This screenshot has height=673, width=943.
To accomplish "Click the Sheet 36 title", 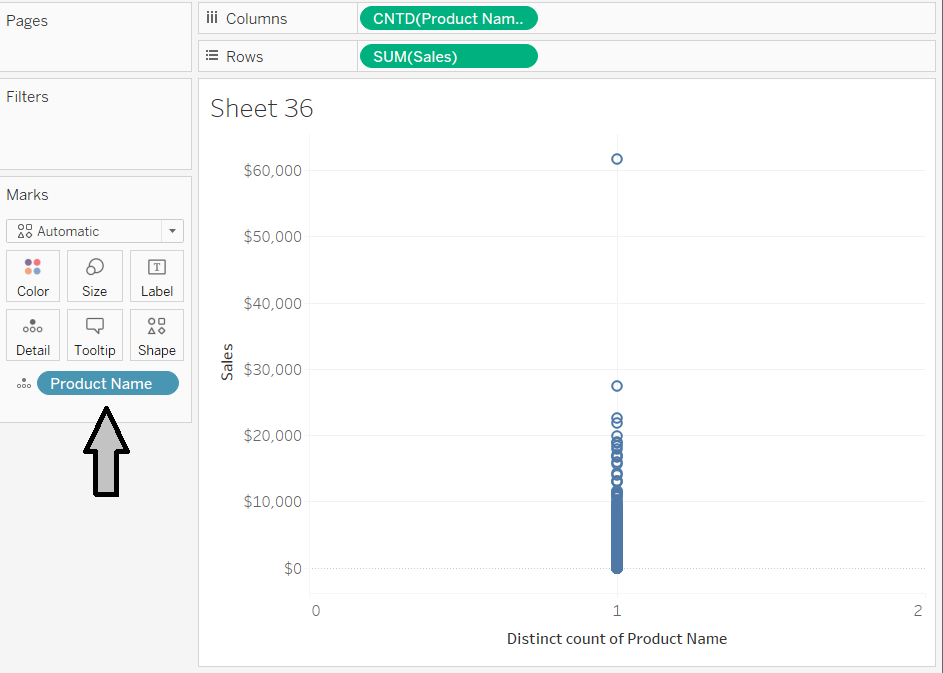I will [262, 108].
